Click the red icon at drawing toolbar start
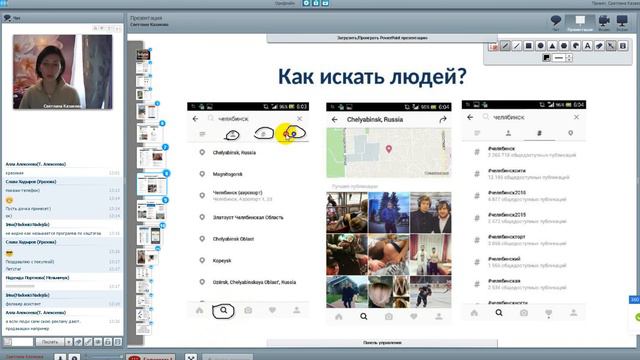The height and width of the screenshot is (360, 640). click(x=493, y=46)
